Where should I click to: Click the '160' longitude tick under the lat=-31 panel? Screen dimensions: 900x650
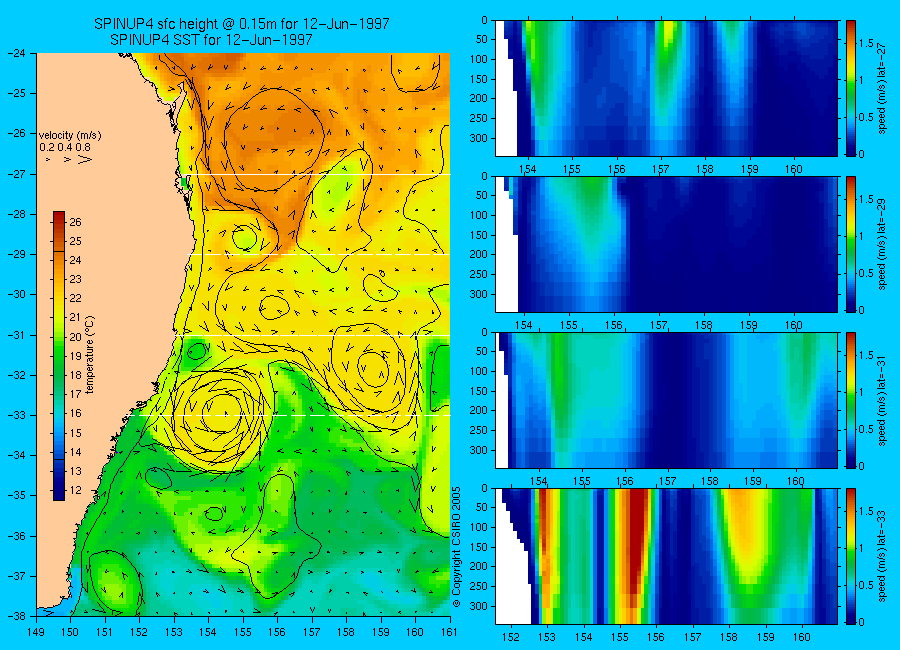(796, 481)
